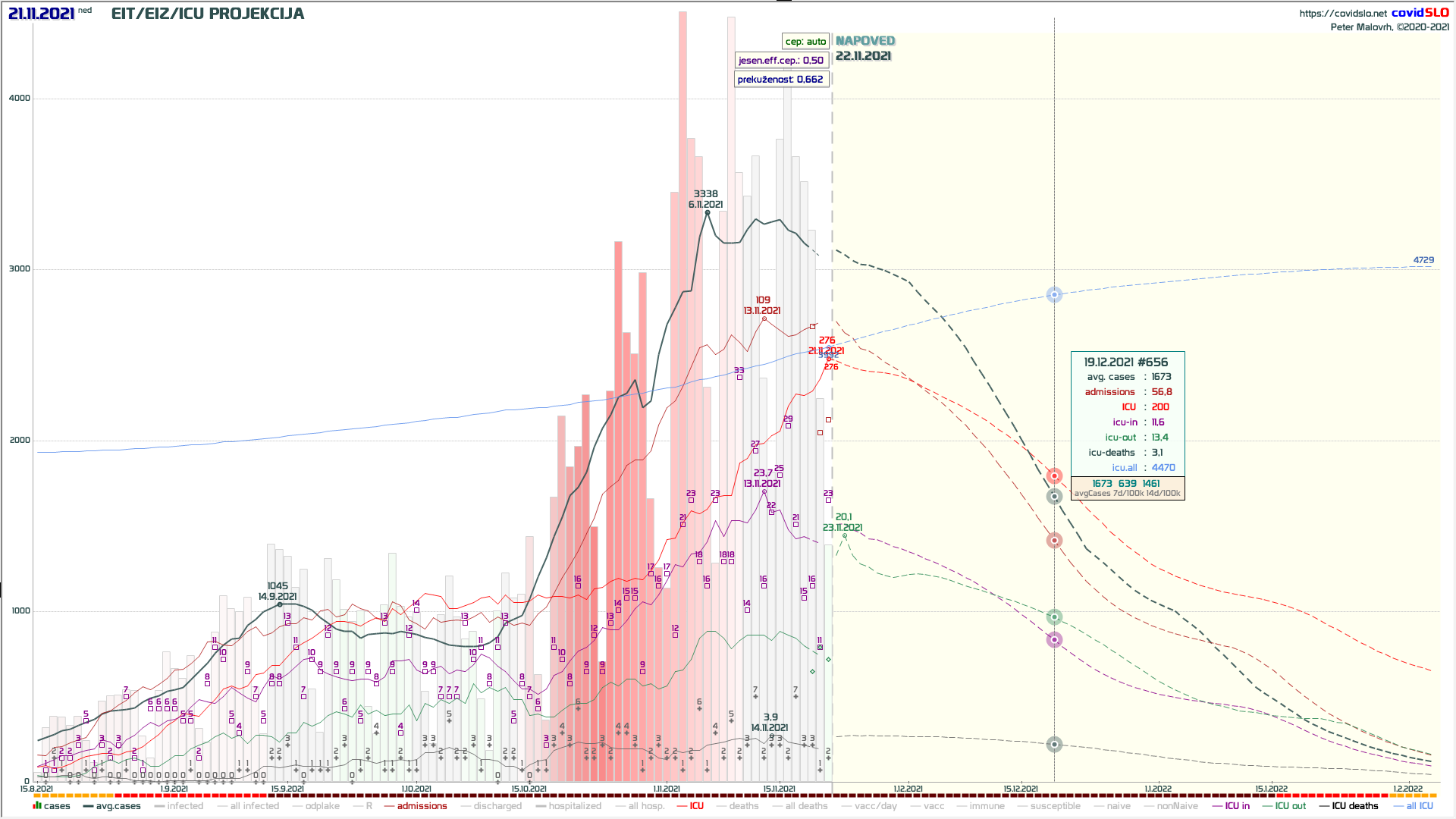Click jesen.eff.cep. 0,50 setting box
The width and height of the screenshot is (1456, 819).
tap(781, 61)
